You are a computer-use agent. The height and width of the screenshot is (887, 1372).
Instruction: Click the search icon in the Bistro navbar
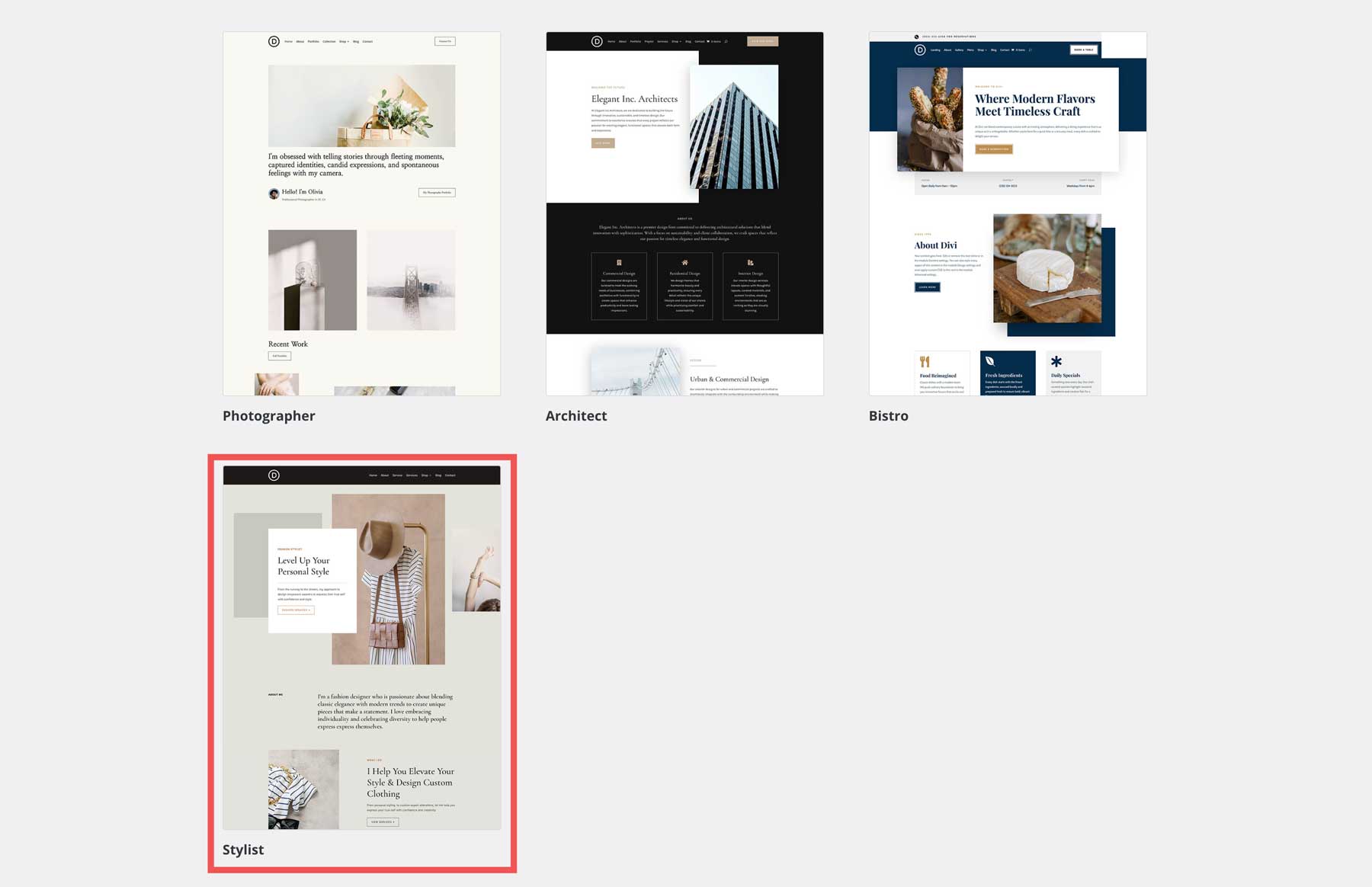click(x=1030, y=50)
